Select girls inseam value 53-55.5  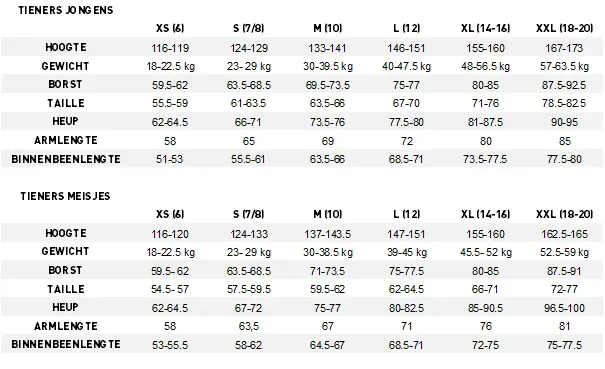click(170, 345)
